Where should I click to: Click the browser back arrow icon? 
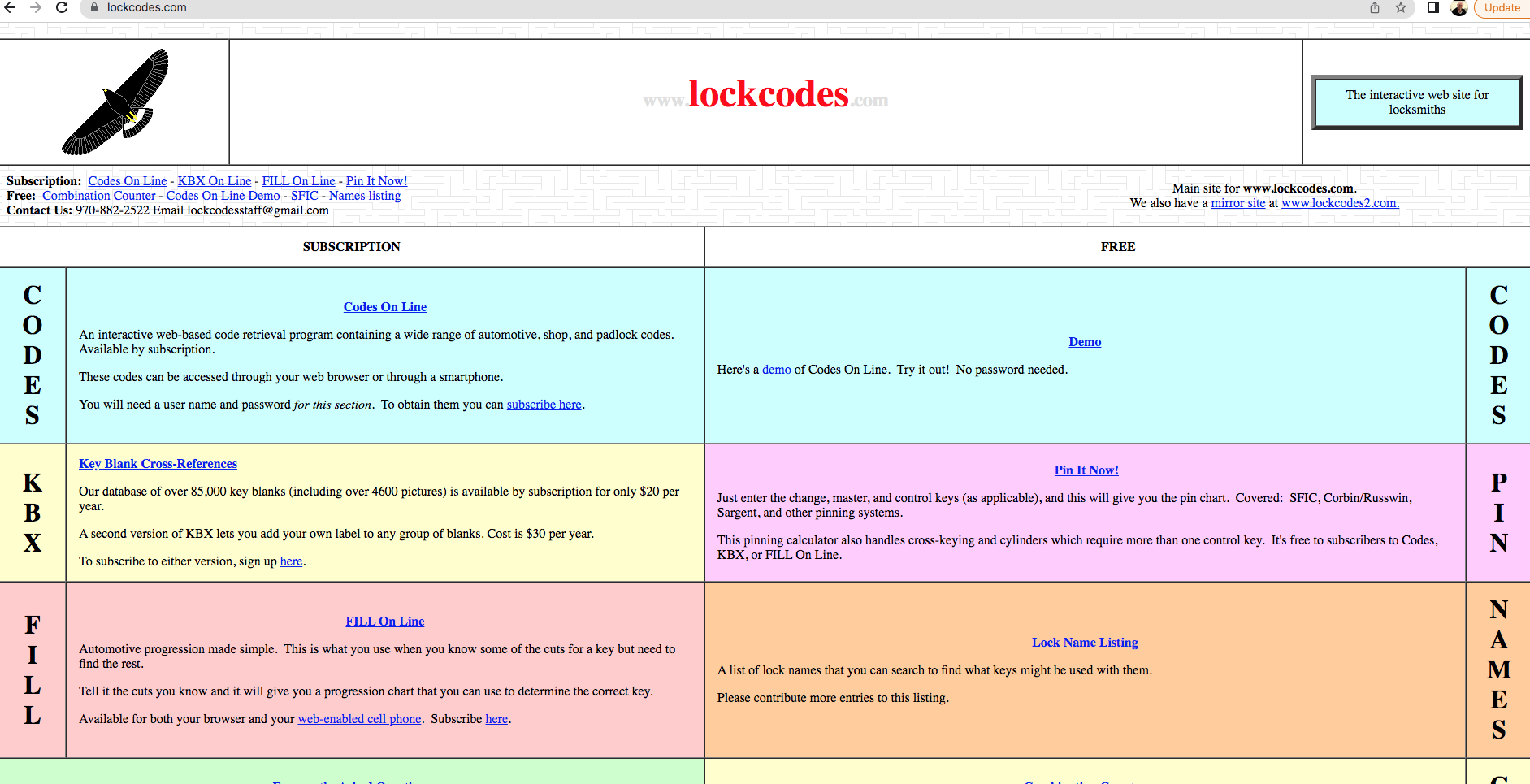(x=10, y=7)
